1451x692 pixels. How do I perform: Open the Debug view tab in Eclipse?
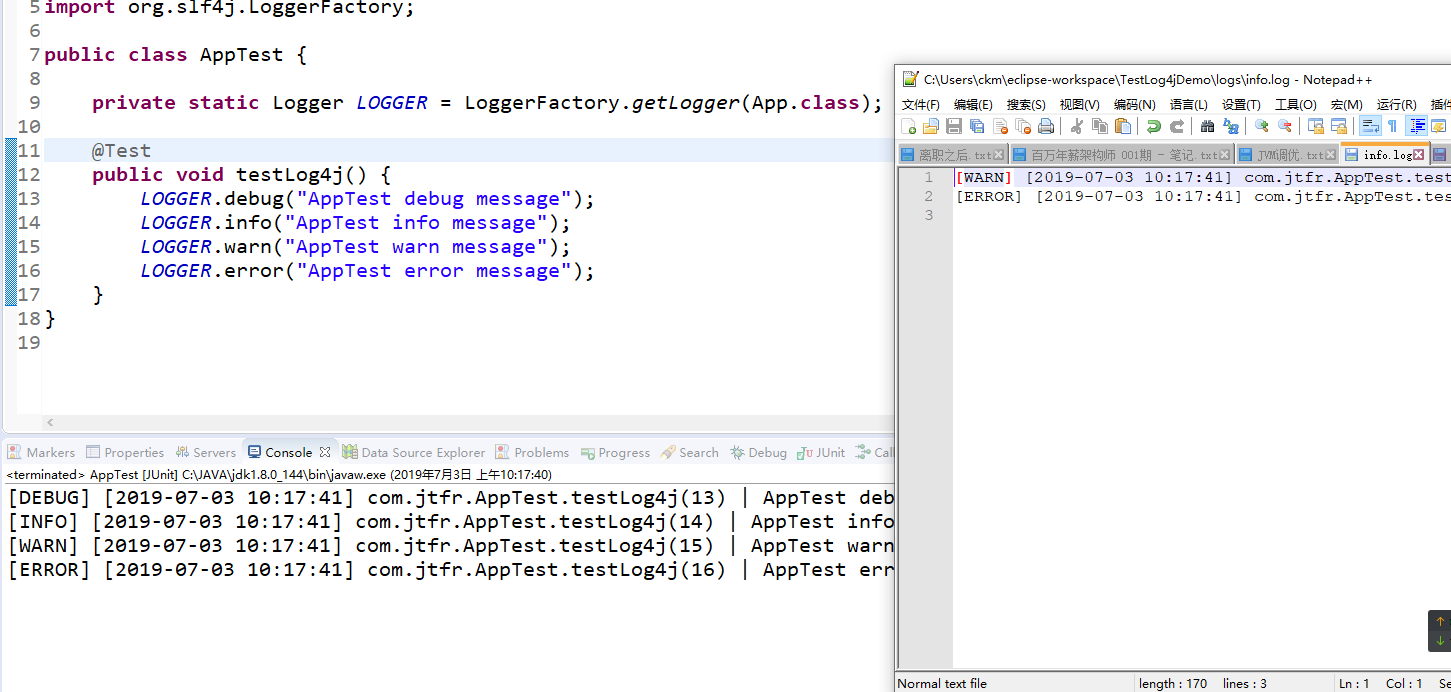point(758,452)
